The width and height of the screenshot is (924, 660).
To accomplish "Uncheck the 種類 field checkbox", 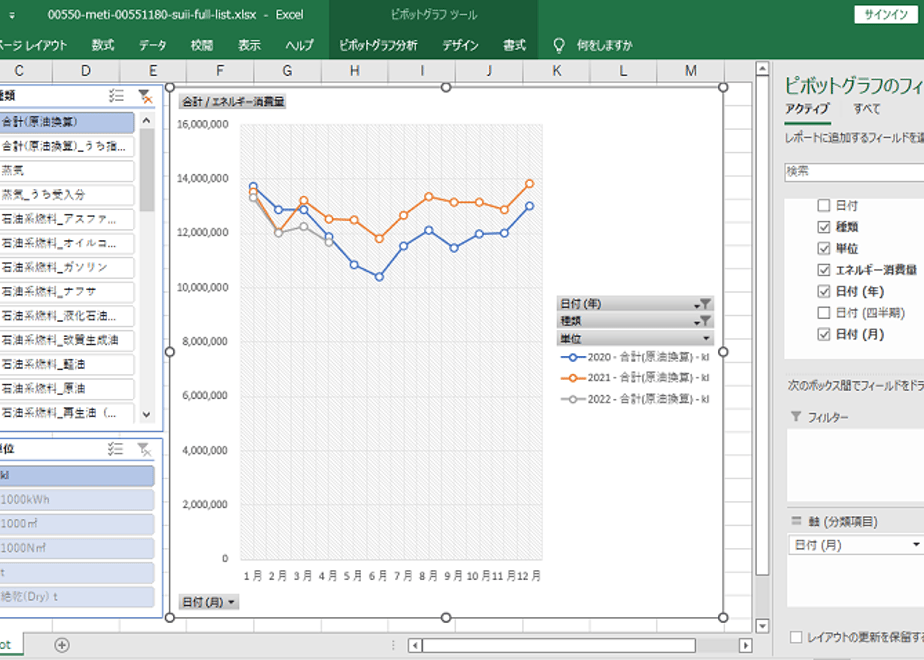I will click(824, 227).
